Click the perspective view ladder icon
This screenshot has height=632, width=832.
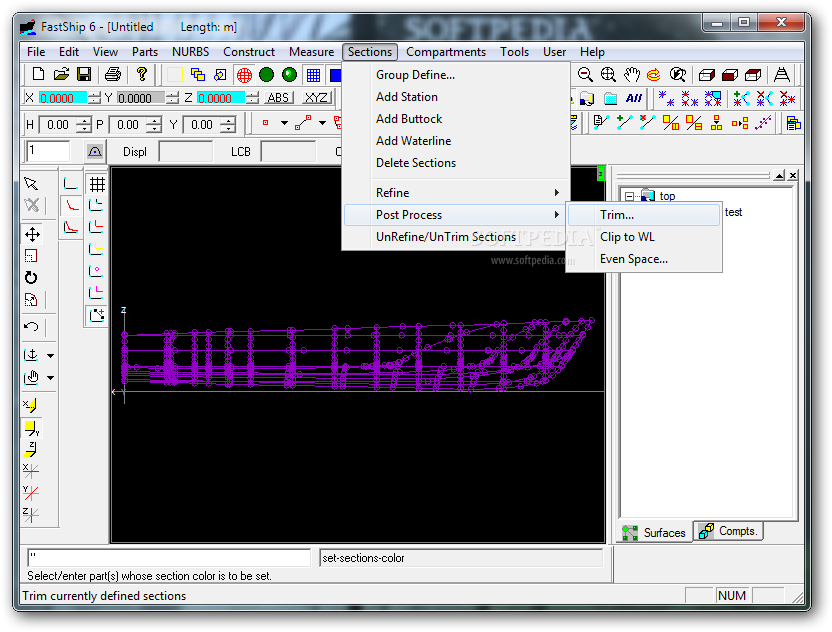pos(782,75)
